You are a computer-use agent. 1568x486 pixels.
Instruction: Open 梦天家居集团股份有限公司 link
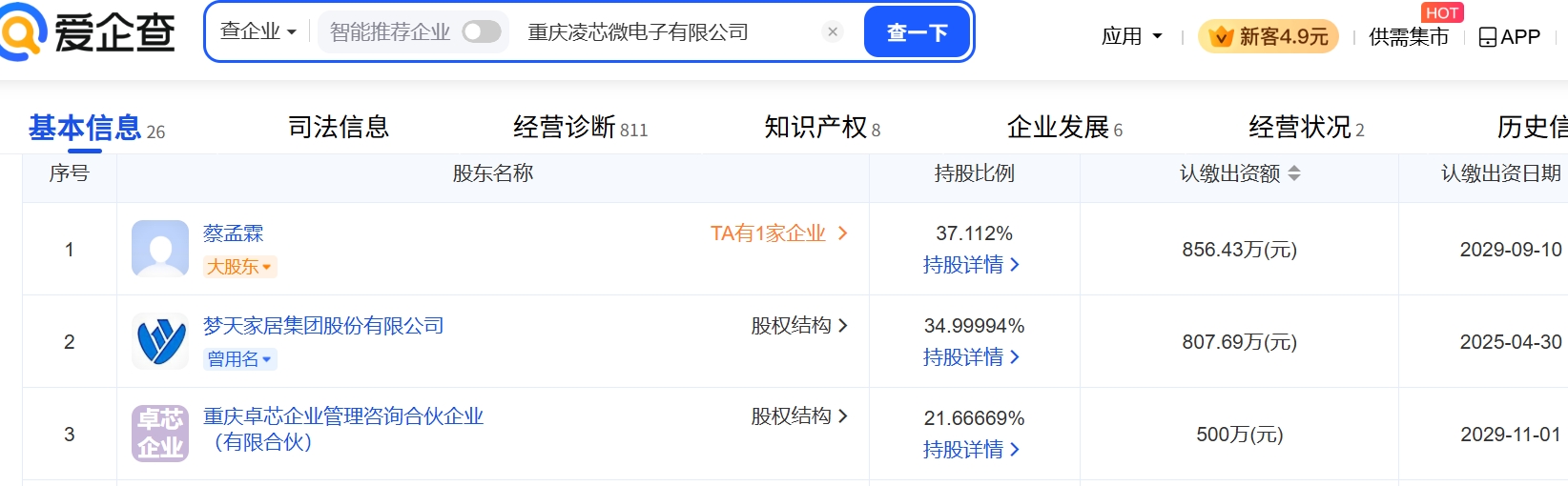coord(323,326)
